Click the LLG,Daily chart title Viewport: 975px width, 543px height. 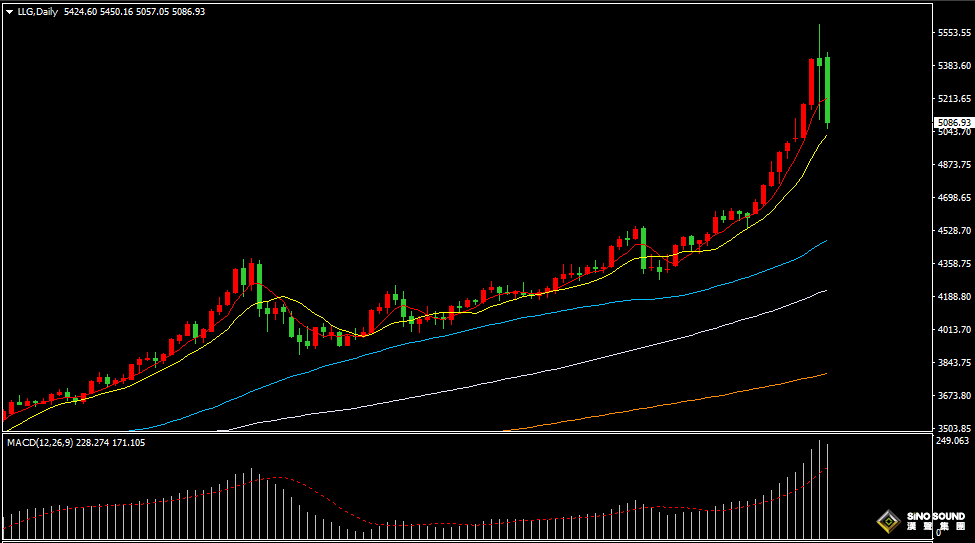(x=37, y=12)
